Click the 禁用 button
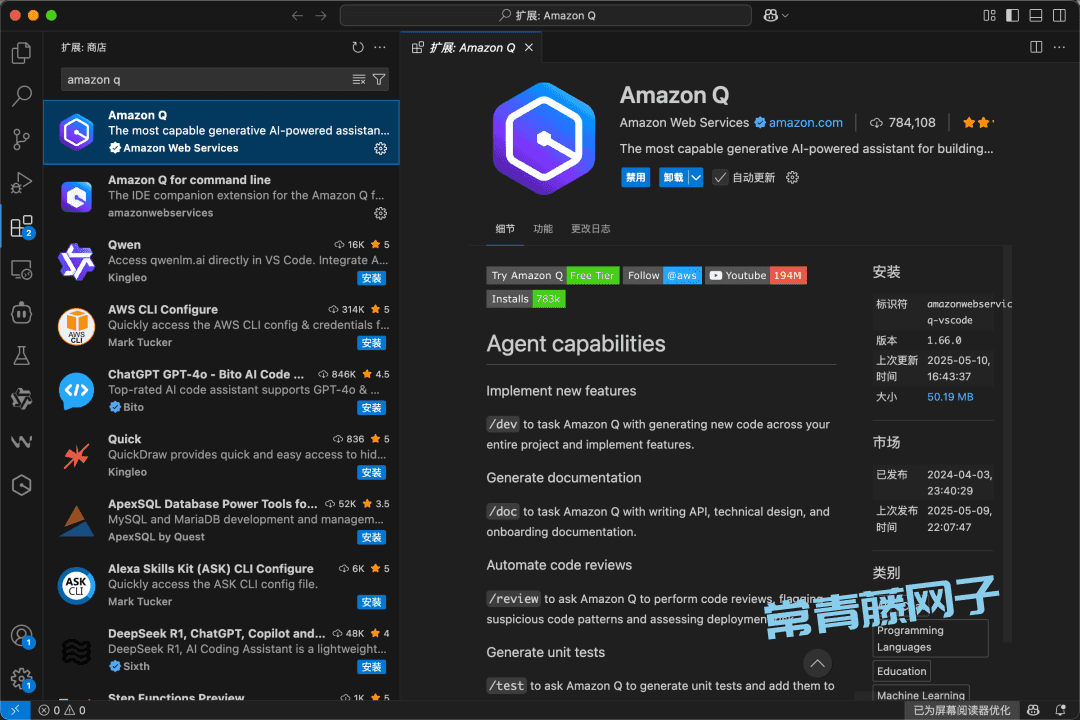 635,177
